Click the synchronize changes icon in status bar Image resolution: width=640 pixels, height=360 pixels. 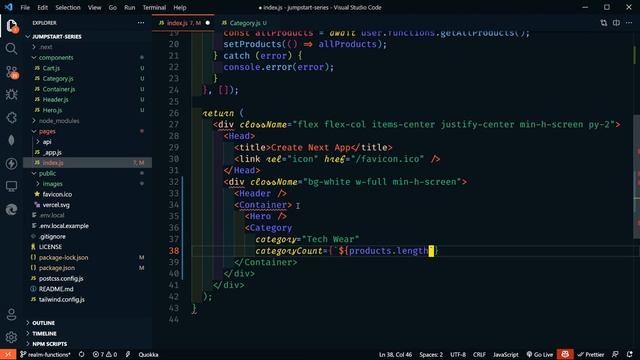tap(82, 354)
